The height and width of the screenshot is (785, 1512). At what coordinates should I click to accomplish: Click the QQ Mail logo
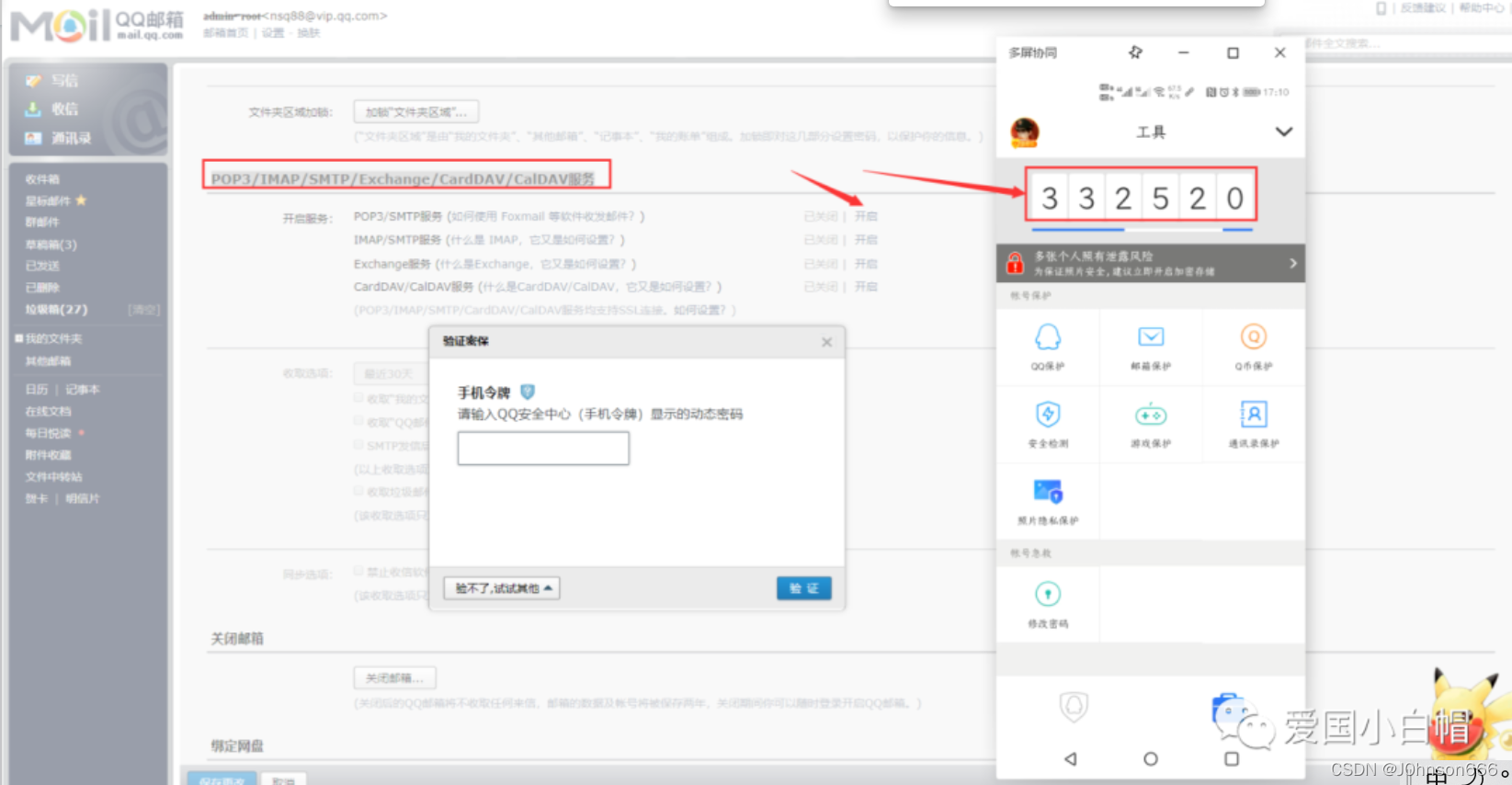click(97, 26)
